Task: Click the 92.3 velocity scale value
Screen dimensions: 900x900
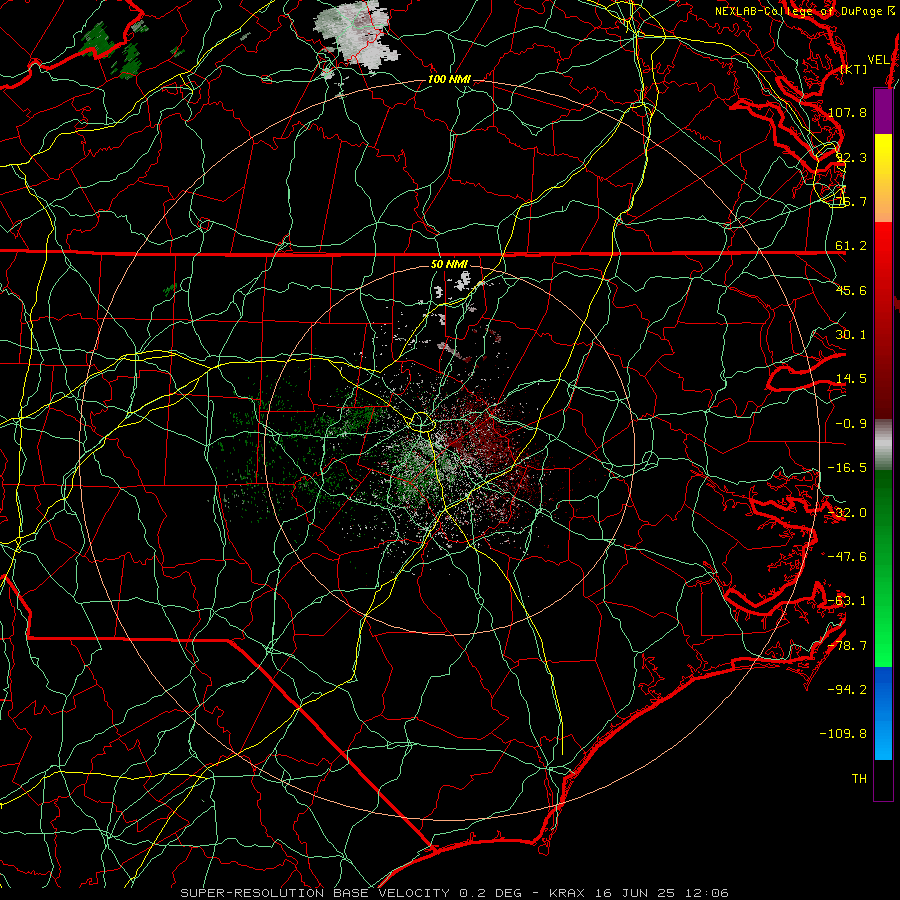Action: (851, 157)
